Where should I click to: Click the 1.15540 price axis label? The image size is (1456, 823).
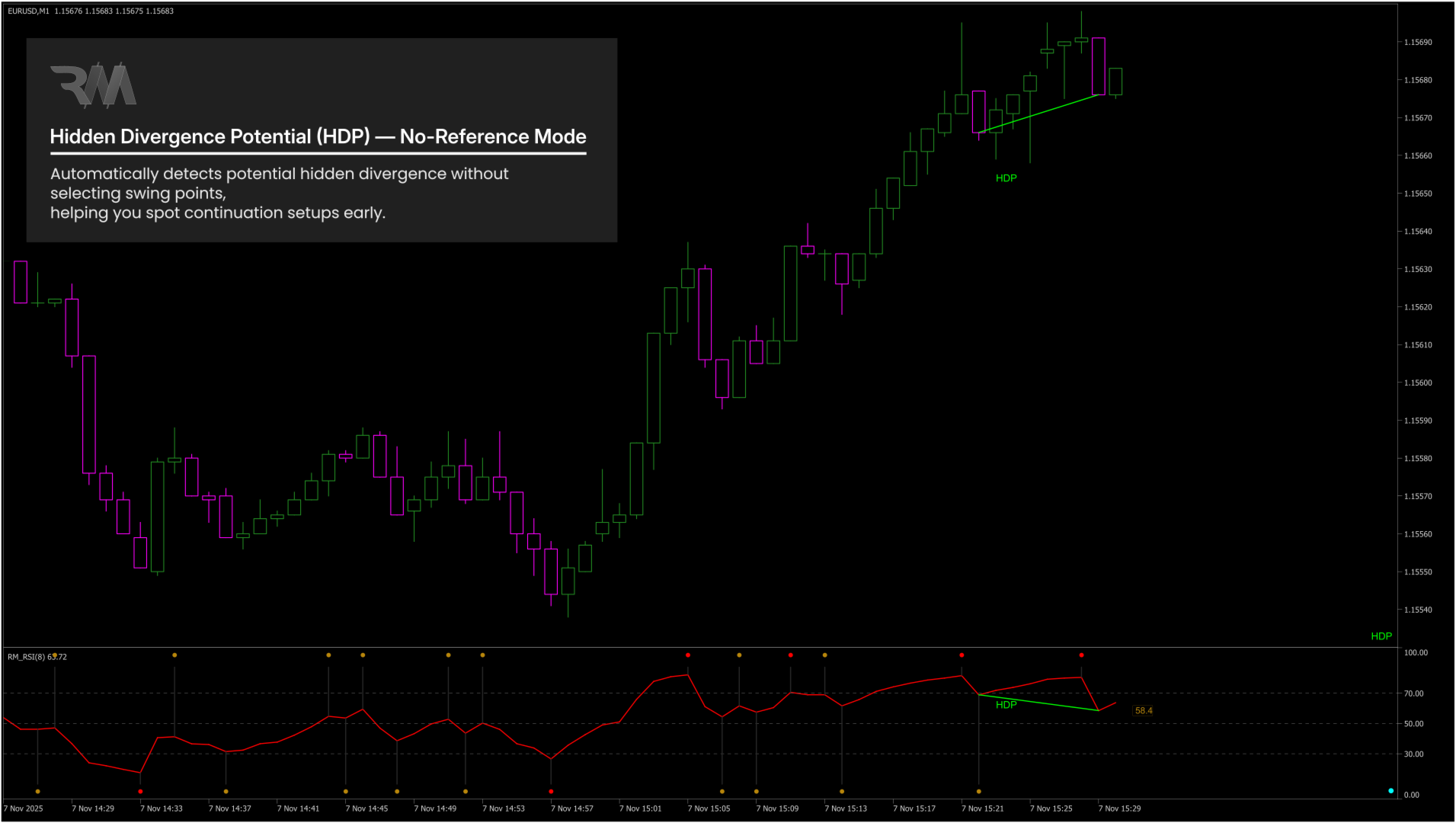coord(1418,610)
